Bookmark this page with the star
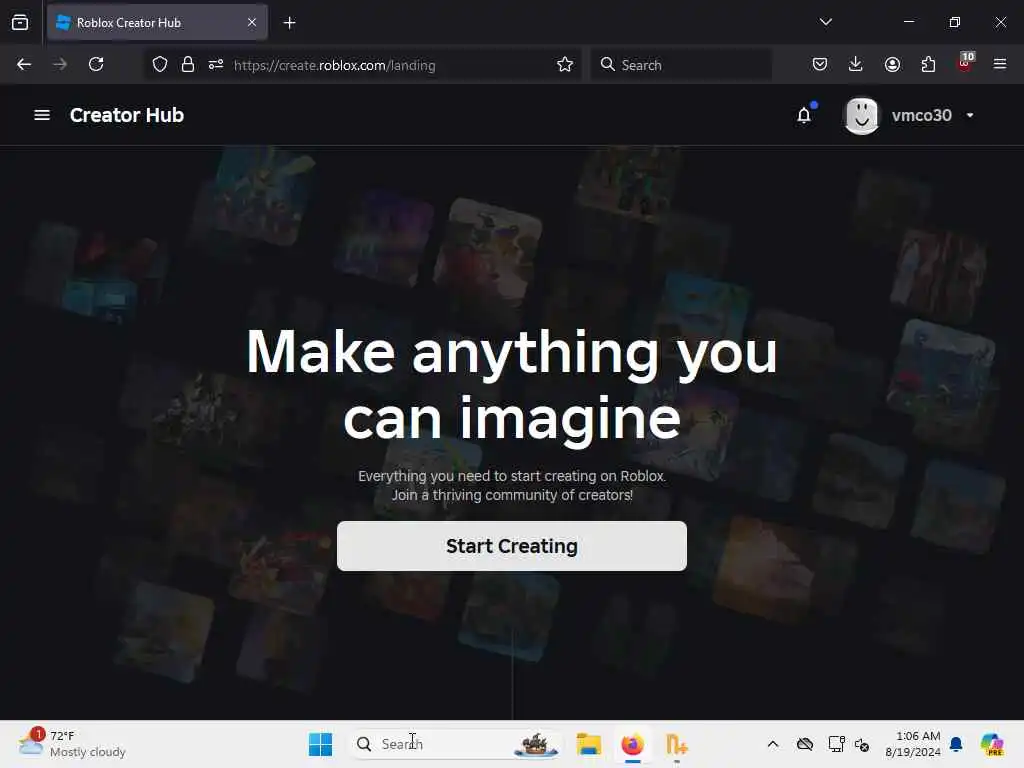 point(565,65)
